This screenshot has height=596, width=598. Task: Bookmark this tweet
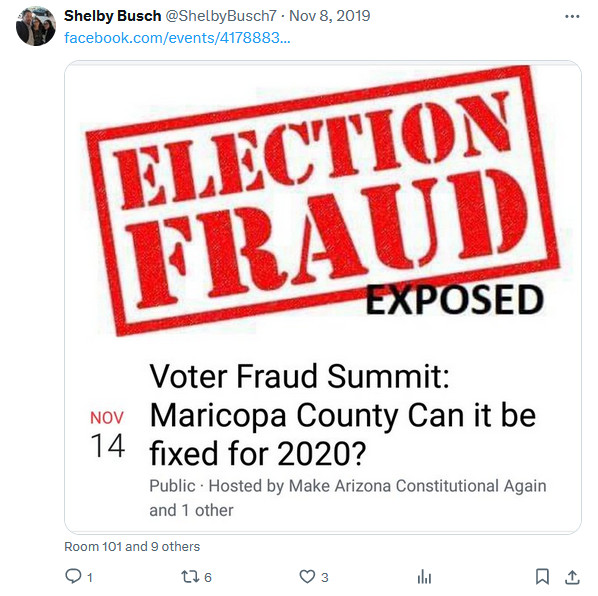coord(542,577)
